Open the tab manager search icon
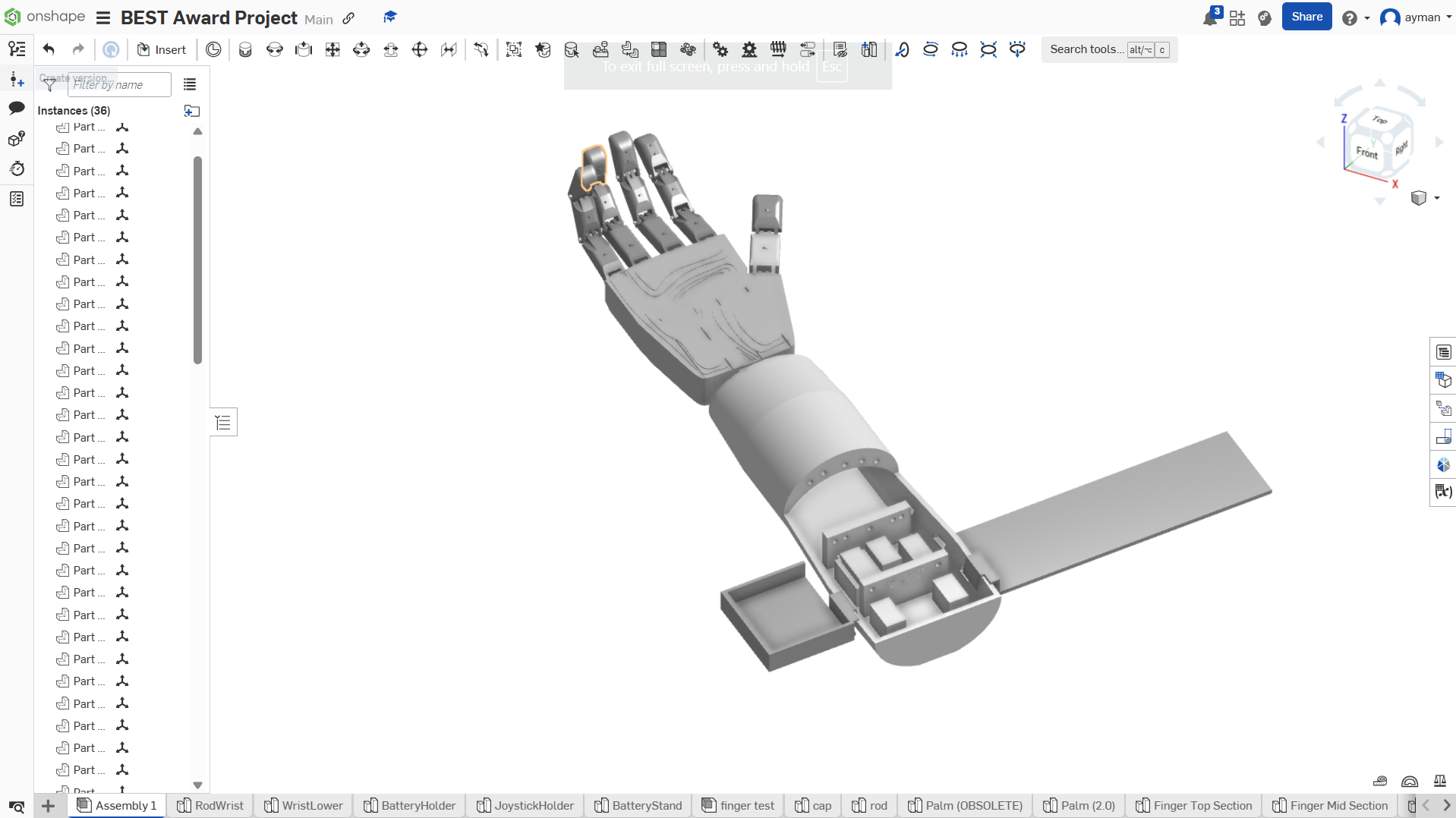The width and height of the screenshot is (1456, 818). [x=16, y=807]
